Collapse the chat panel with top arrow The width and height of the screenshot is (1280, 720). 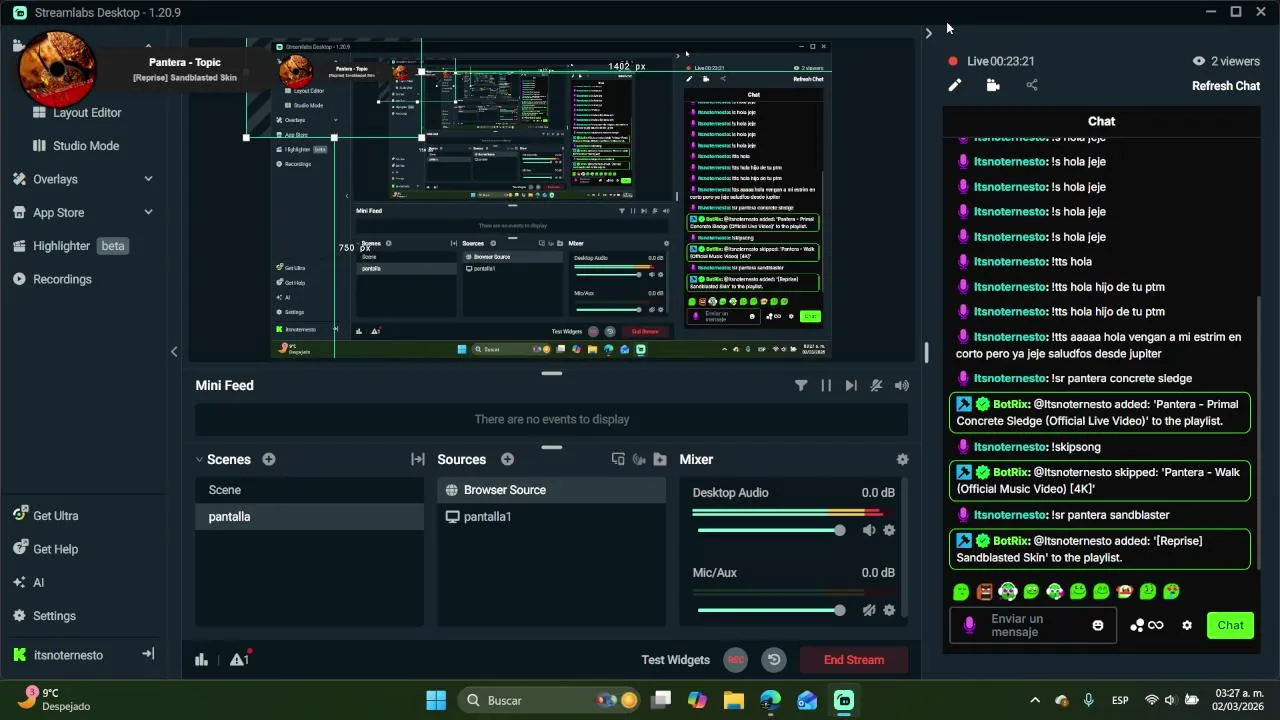(928, 33)
